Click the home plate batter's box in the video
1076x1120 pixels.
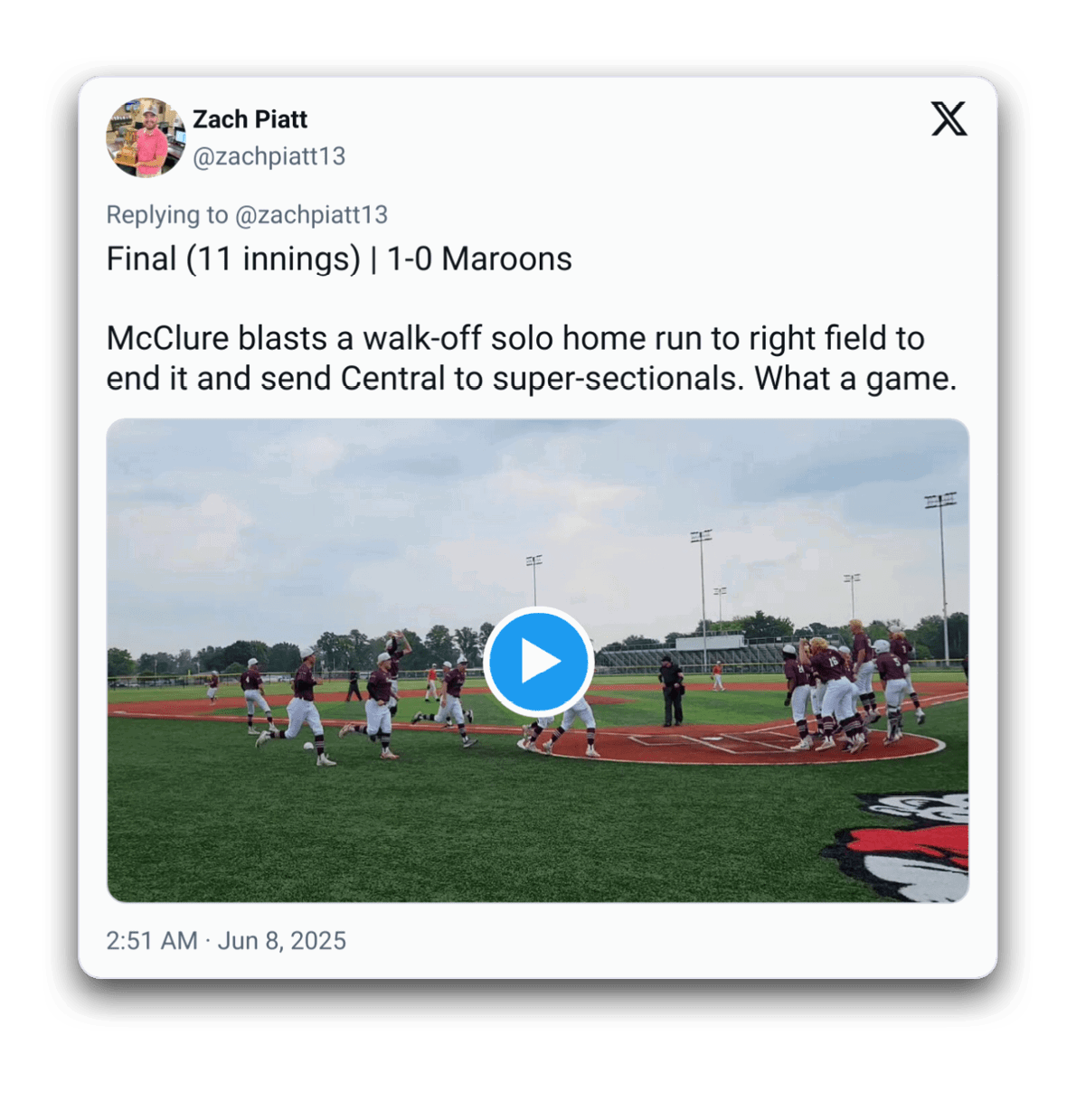(714, 742)
